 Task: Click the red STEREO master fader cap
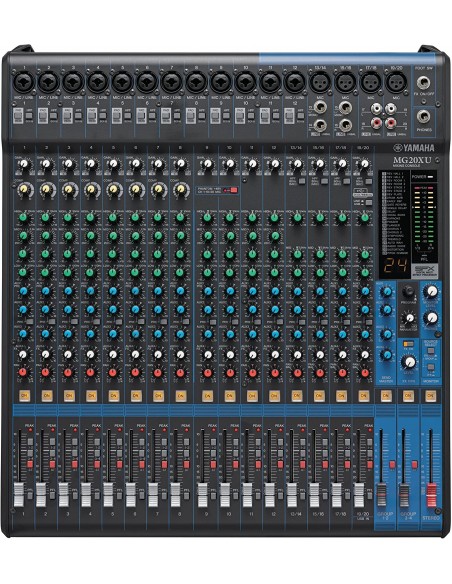(x=431, y=494)
